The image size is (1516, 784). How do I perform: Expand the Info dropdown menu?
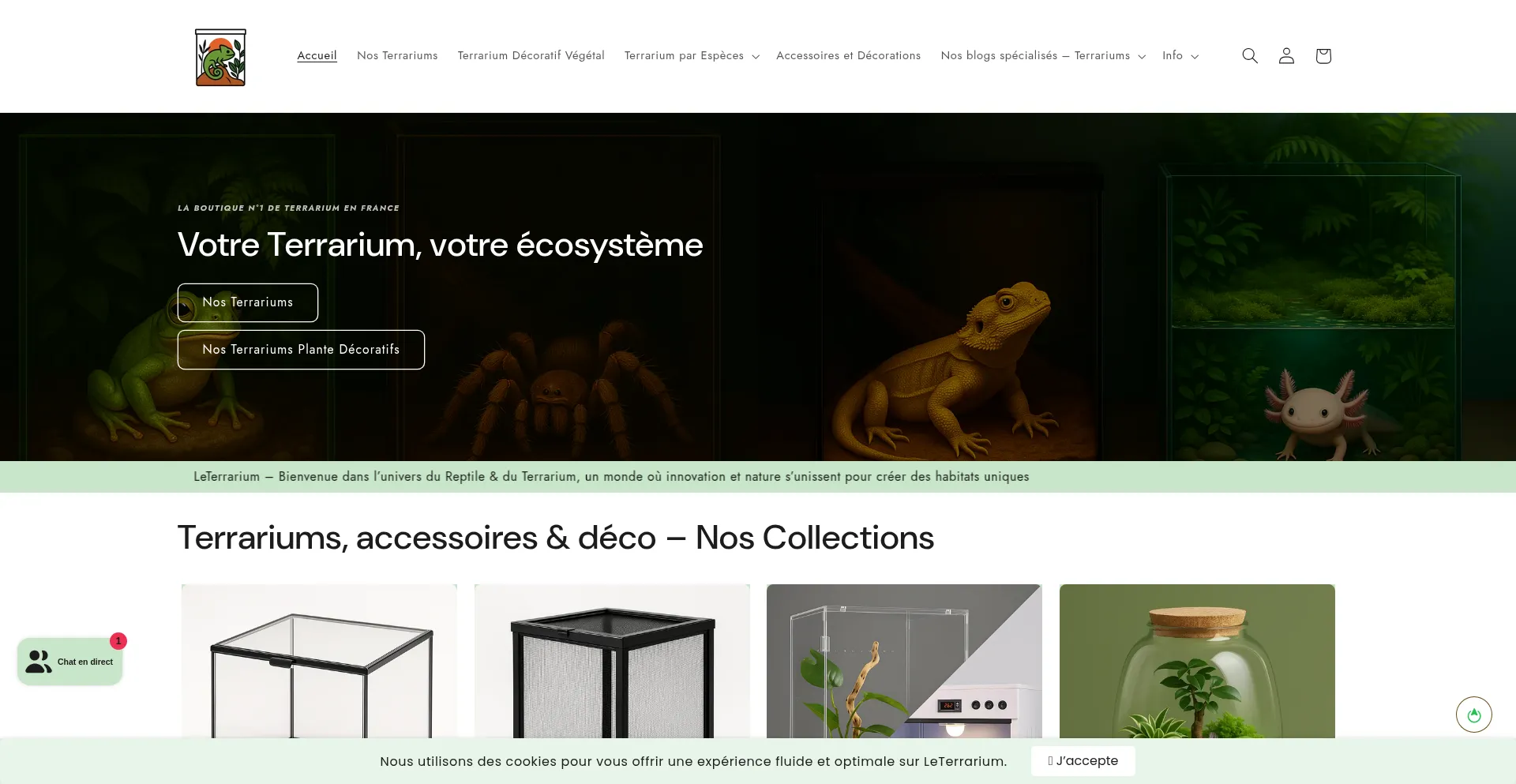[1180, 55]
